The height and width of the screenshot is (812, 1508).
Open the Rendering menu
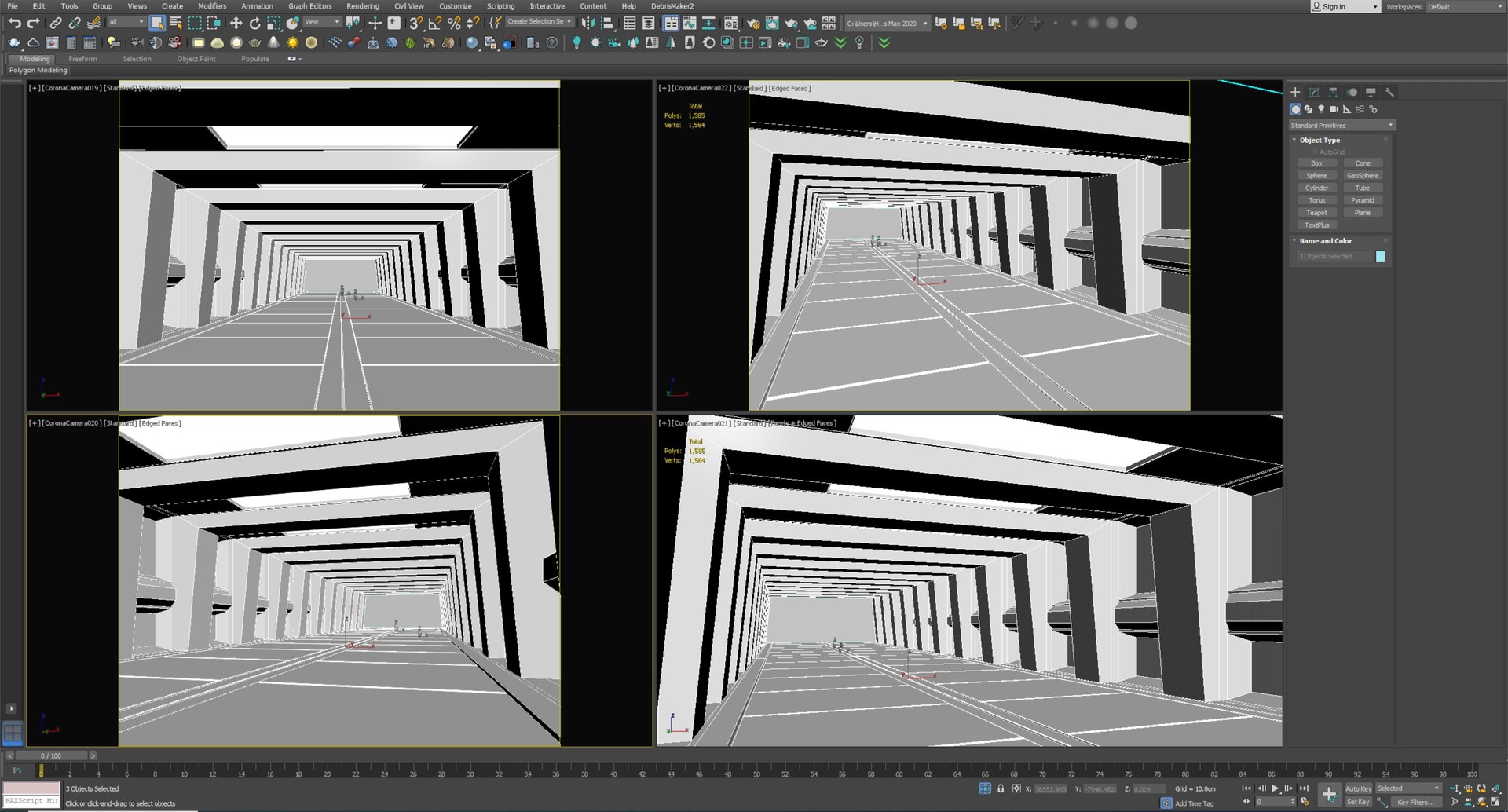362,6
